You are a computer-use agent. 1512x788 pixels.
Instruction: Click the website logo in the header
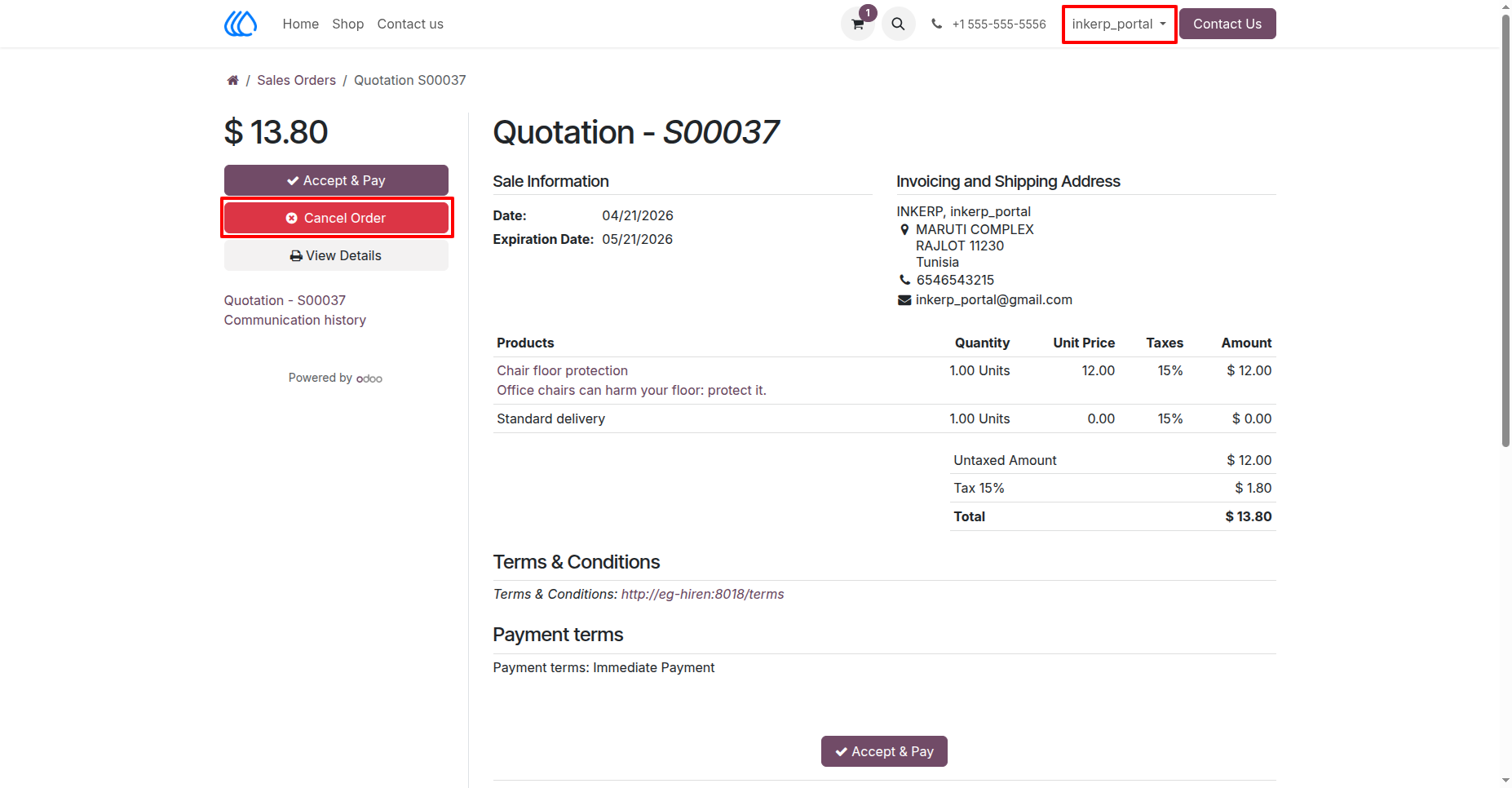click(x=241, y=24)
